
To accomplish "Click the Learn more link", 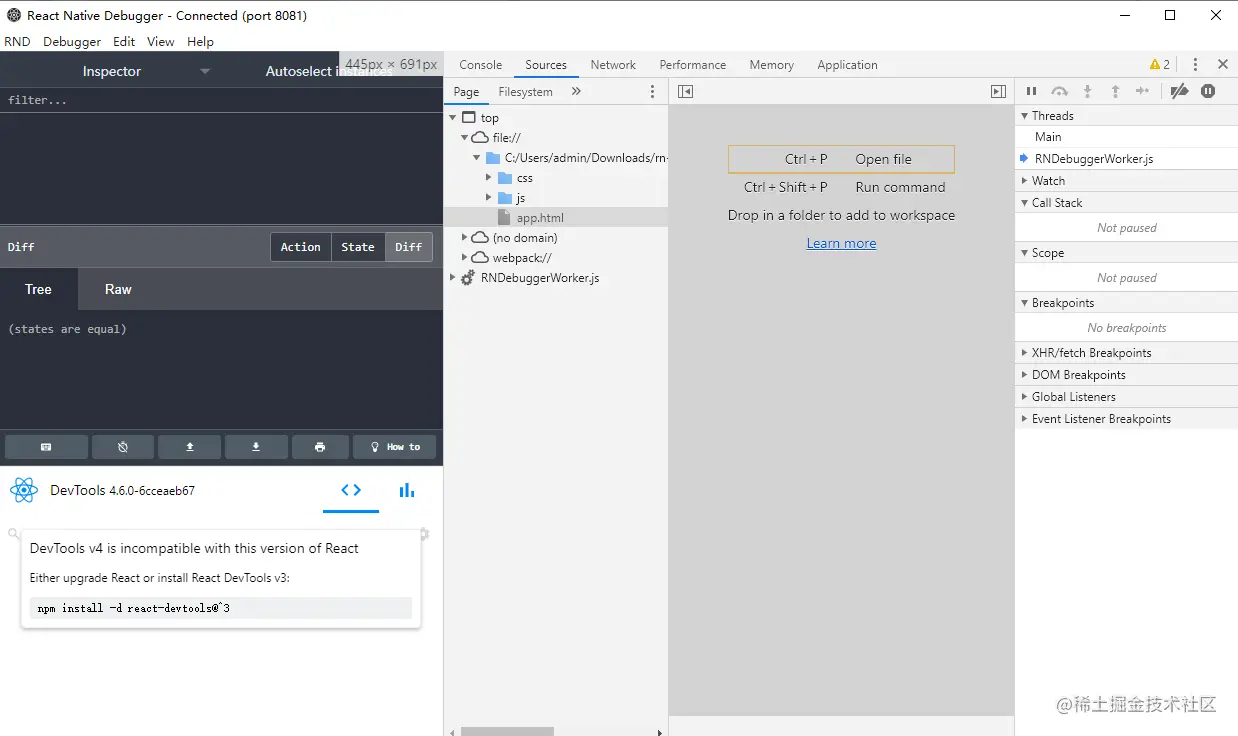I will coord(841,243).
